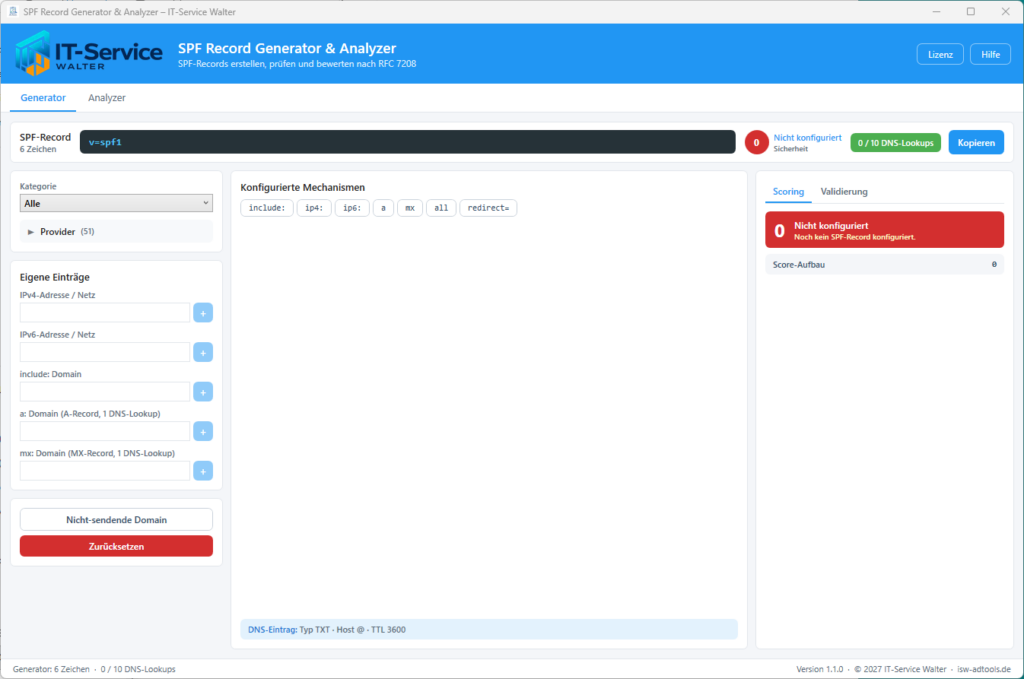This screenshot has height=679, width=1024.
Task: Click the app icon in title bar
Action: 12,12
